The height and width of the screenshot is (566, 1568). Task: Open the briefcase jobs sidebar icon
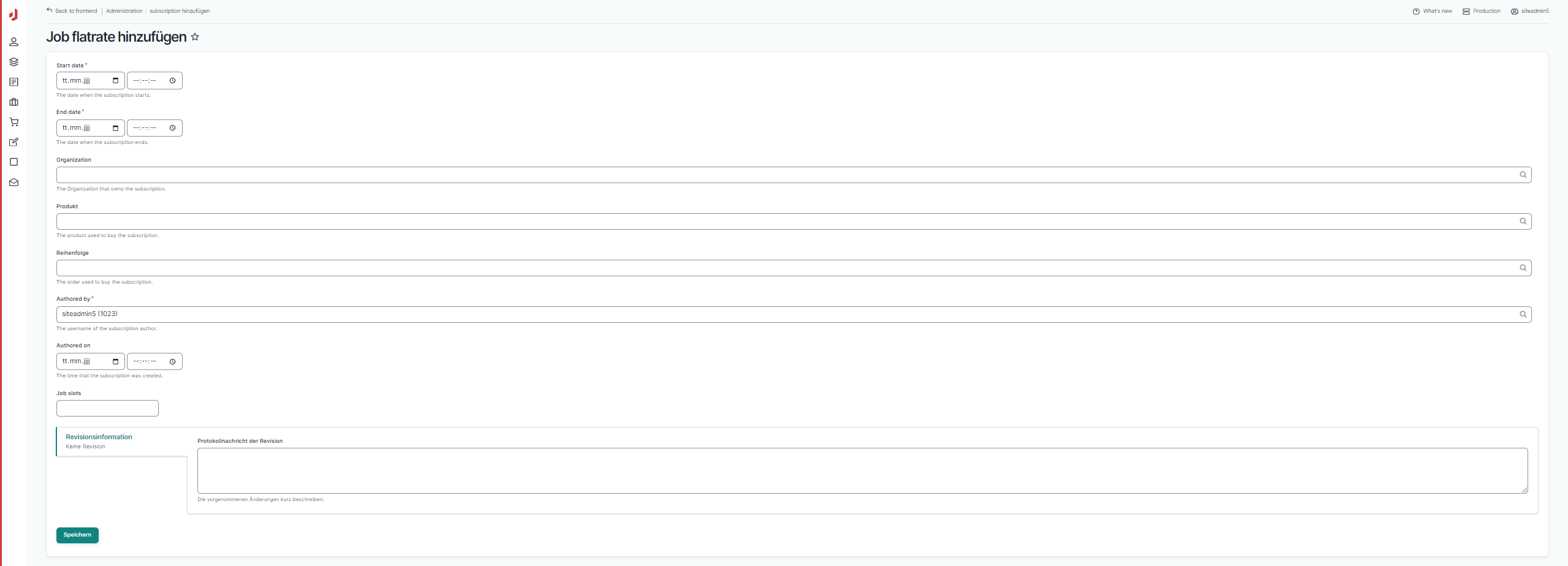pos(13,102)
